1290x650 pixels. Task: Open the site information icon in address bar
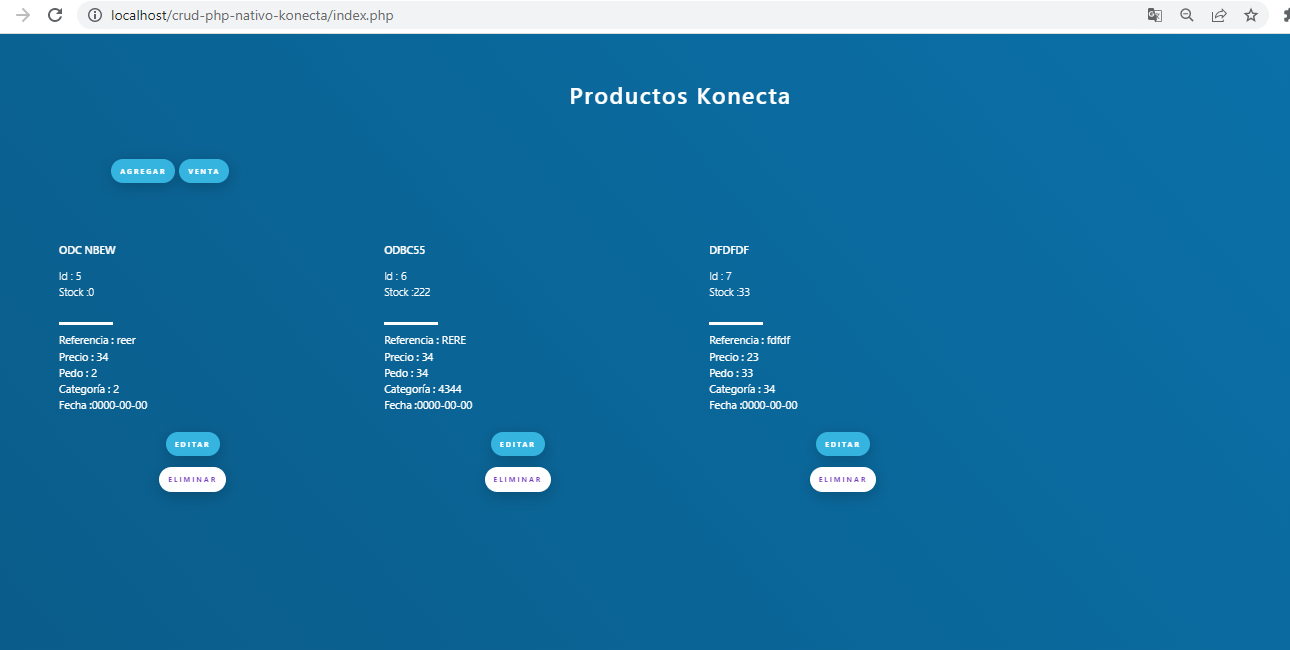click(95, 15)
